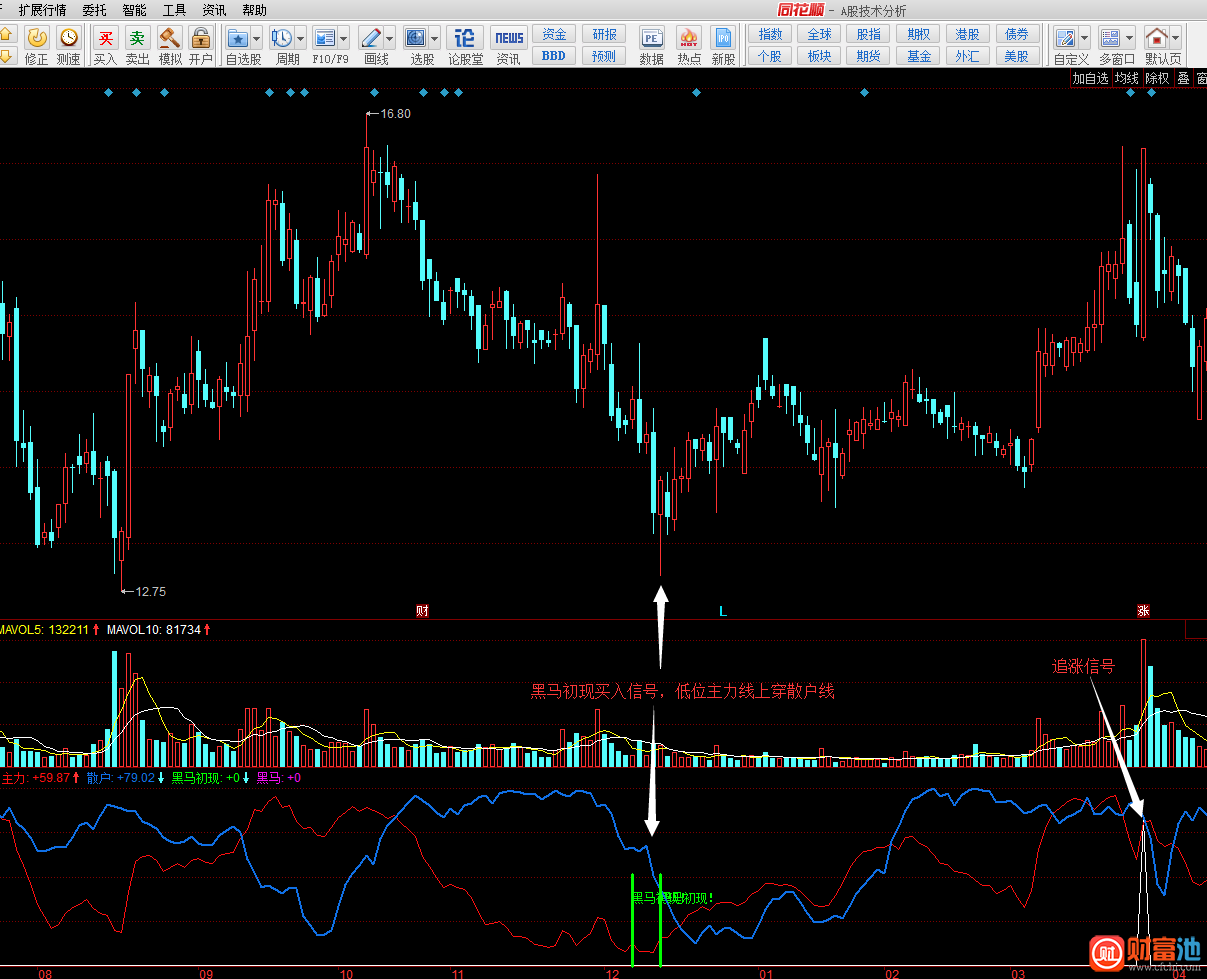
Task: Toggle the 除权 ex-rights display
Action: (x=1157, y=78)
